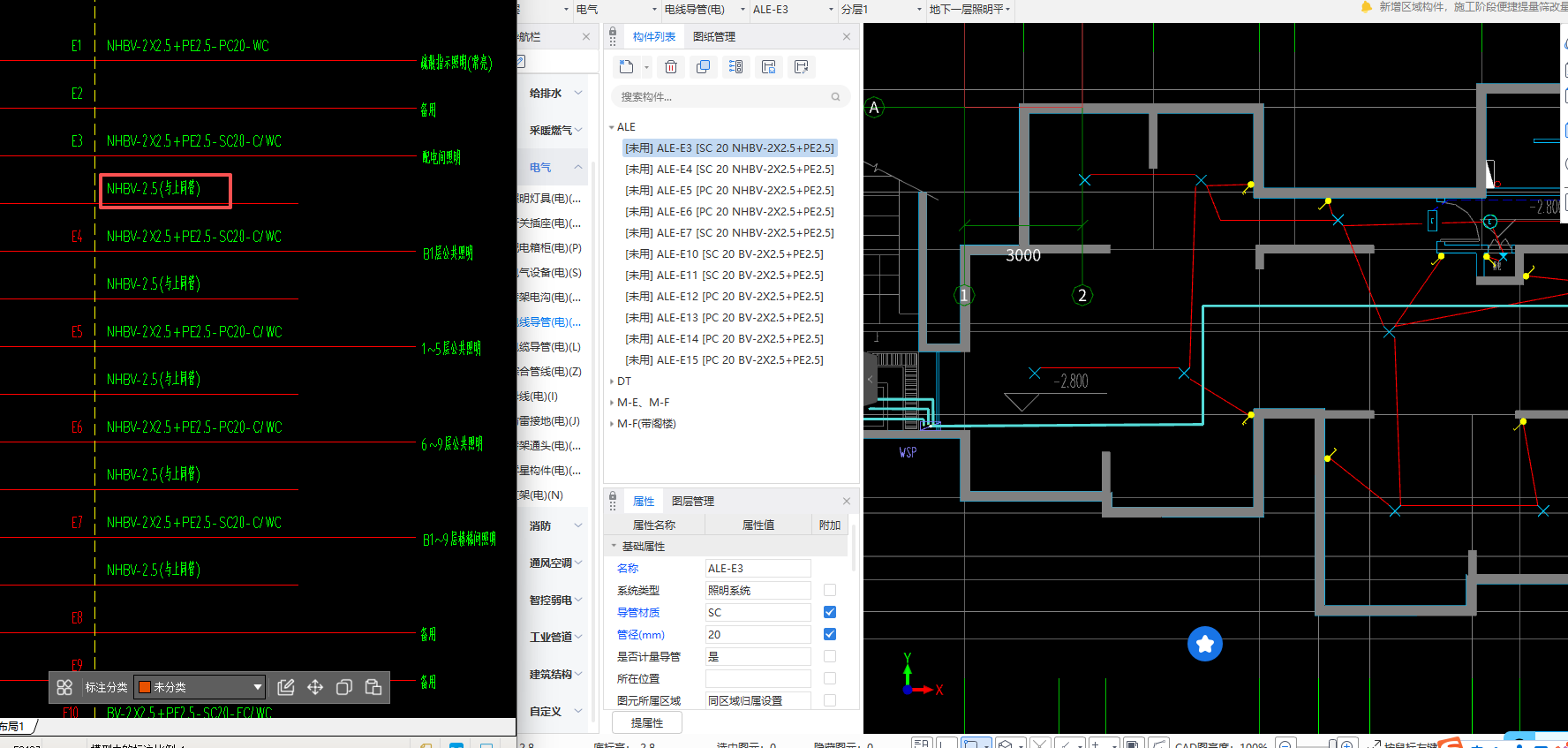Uncheck the 导管材质 additional checkbox
The height and width of the screenshot is (748, 1568).
click(830, 612)
